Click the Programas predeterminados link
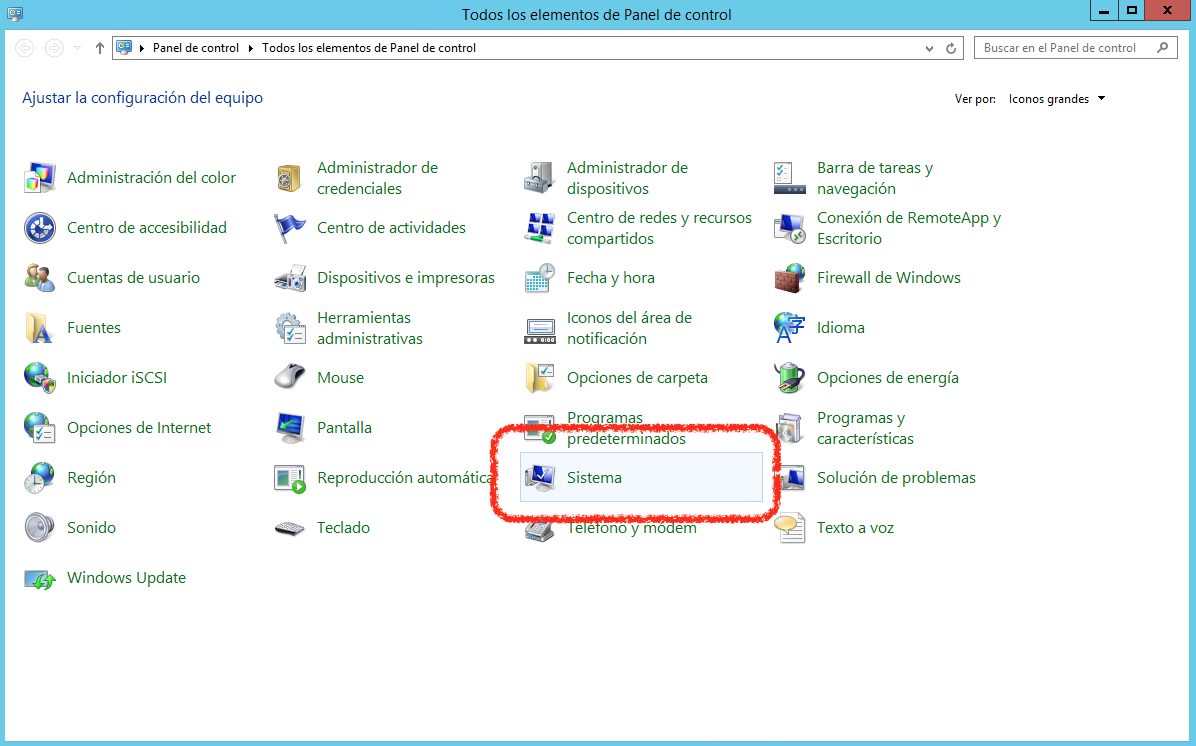 (x=626, y=428)
